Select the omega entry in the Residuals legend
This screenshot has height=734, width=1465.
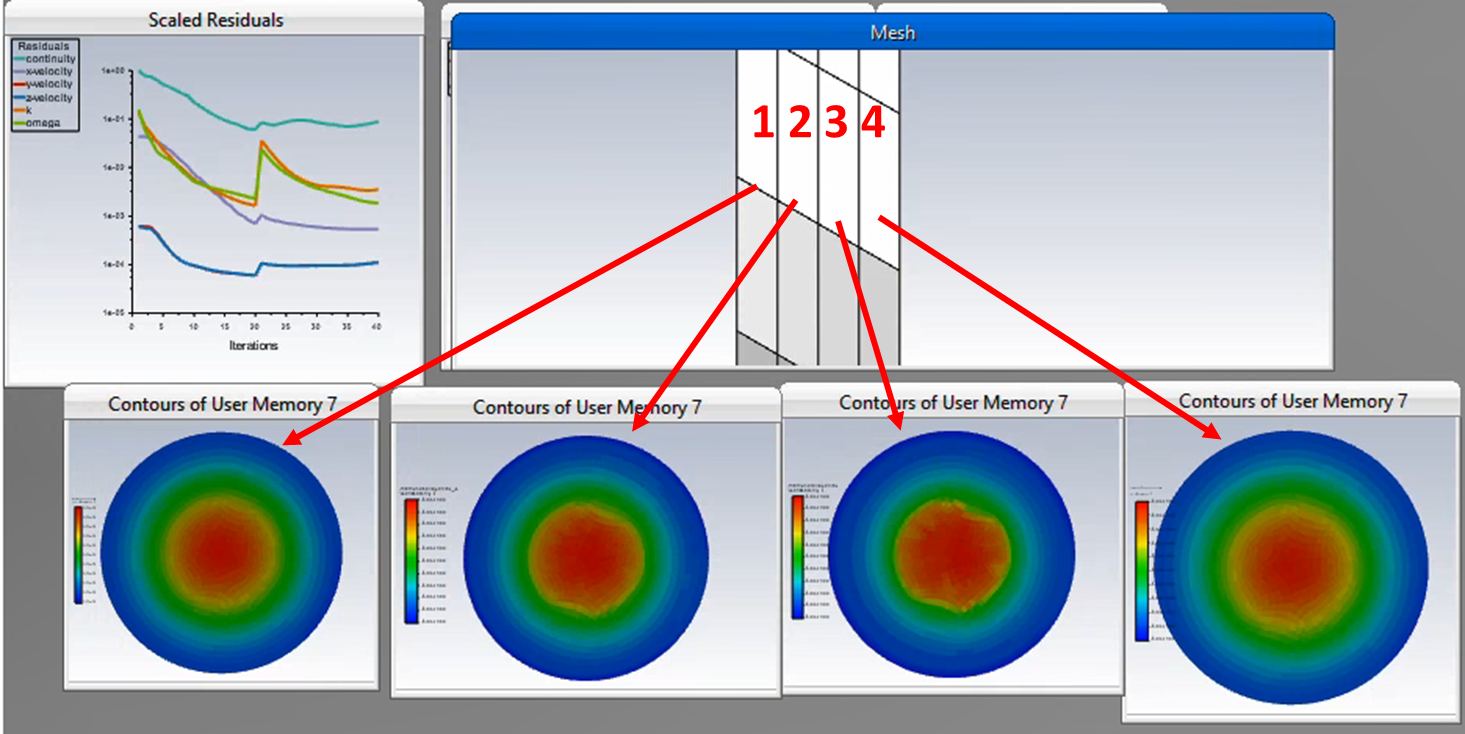pyautogui.click(x=43, y=123)
